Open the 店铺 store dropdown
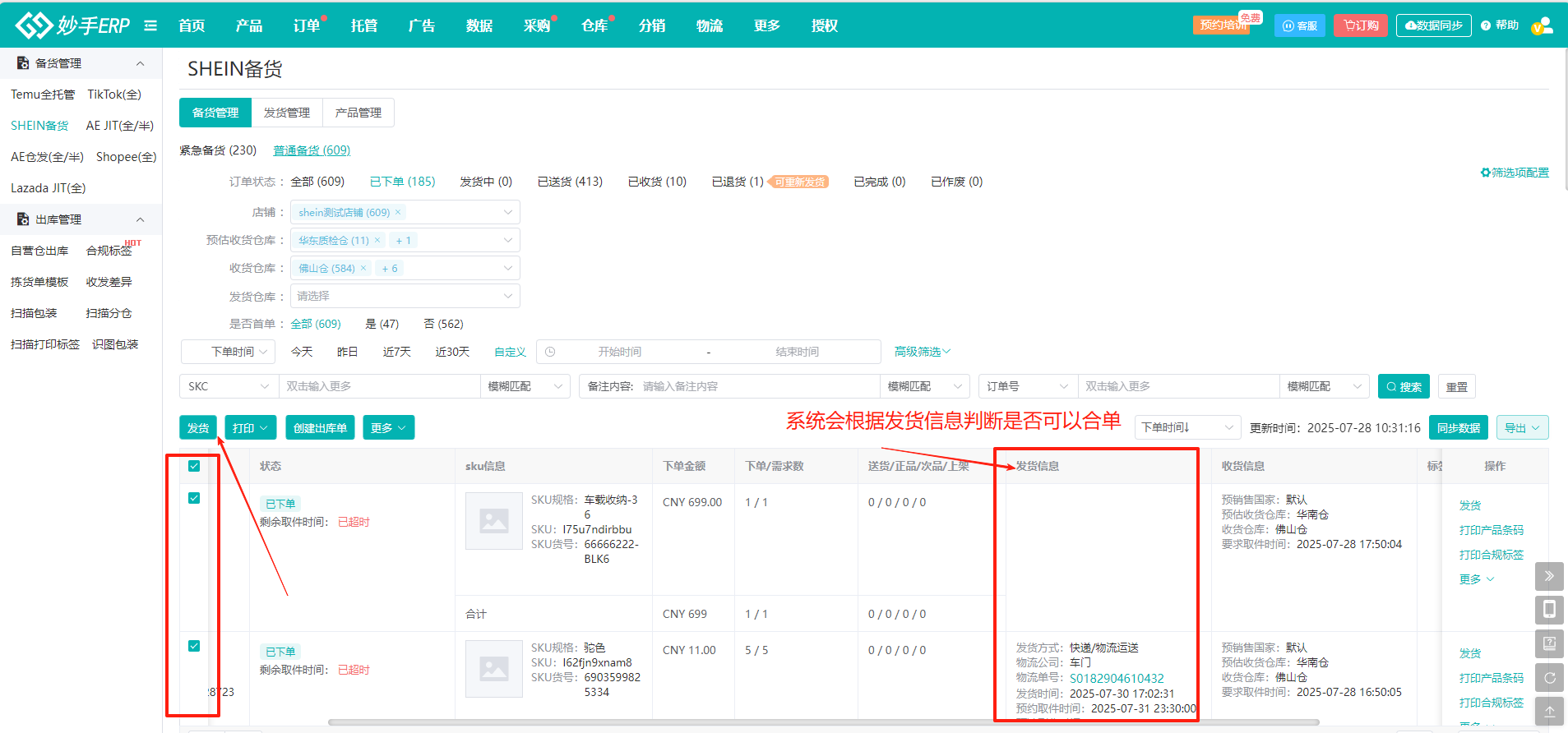The height and width of the screenshot is (733, 1568). (x=405, y=212)
